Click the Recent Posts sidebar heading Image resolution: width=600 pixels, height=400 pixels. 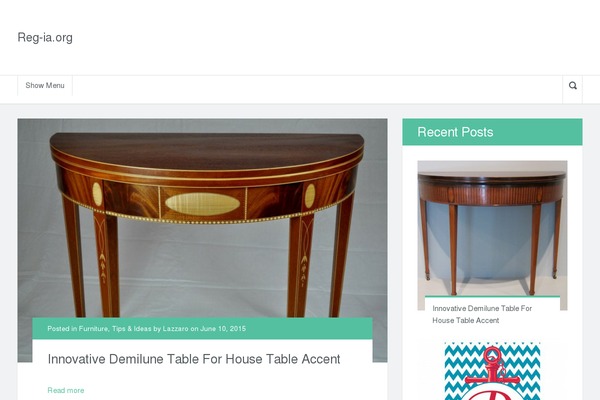click(x=455, y=132)
